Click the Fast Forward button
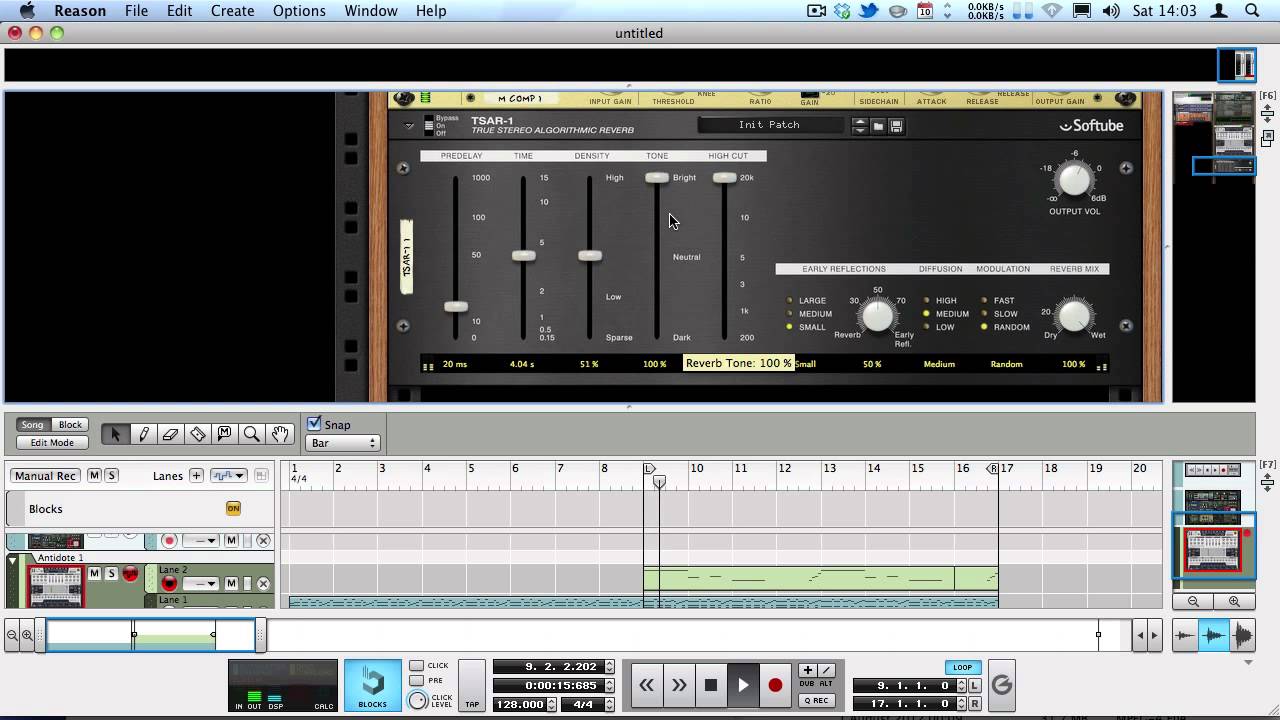Screen dimensions: 1280x720 pyautogui.click(x=679, y=685)
